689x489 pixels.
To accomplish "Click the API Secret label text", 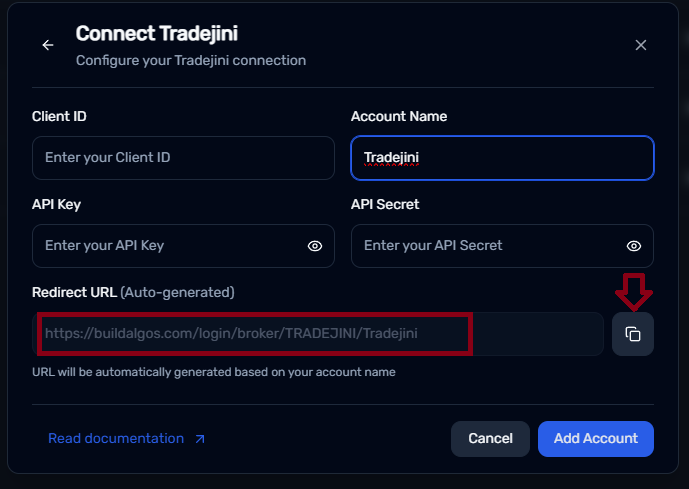I will [x=385, y=204].
